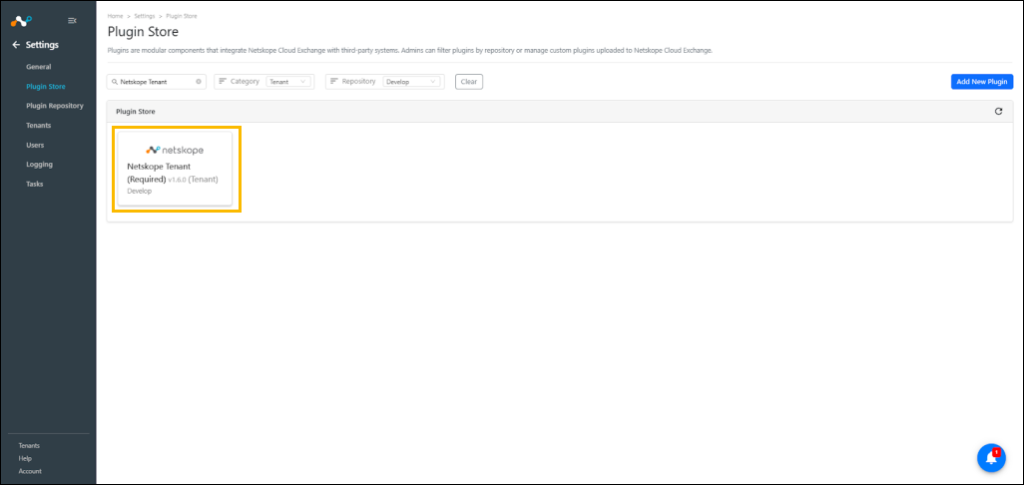1024x485 pixels.
Task: Click the Category filter icon
Action: point(222,82)
